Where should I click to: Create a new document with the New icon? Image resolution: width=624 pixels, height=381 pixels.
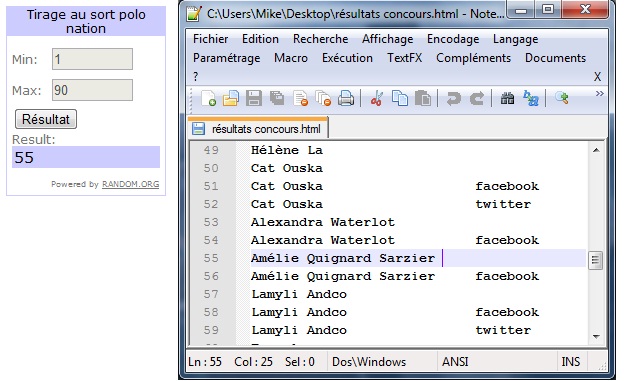[208, 98]
